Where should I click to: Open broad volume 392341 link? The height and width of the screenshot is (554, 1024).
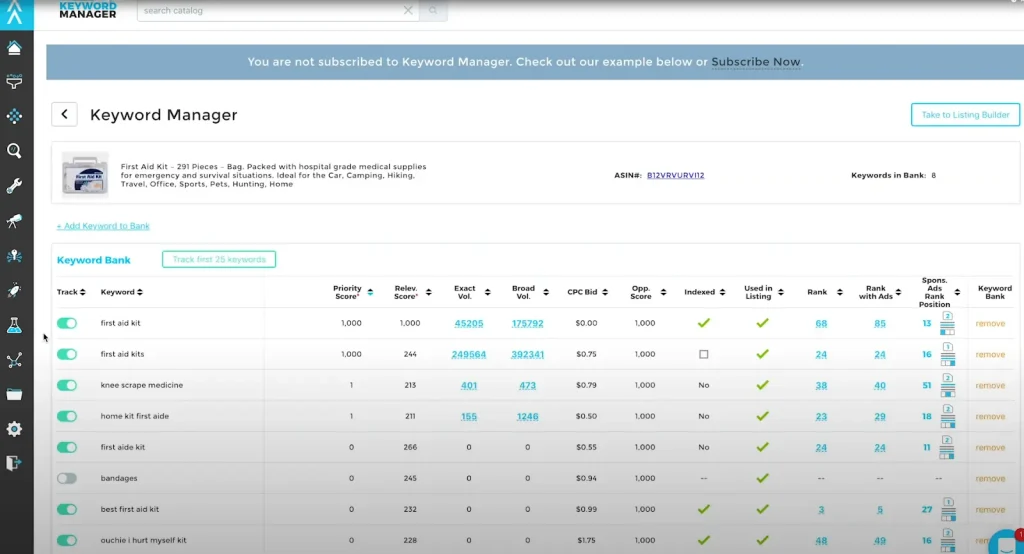pos(528,354)
